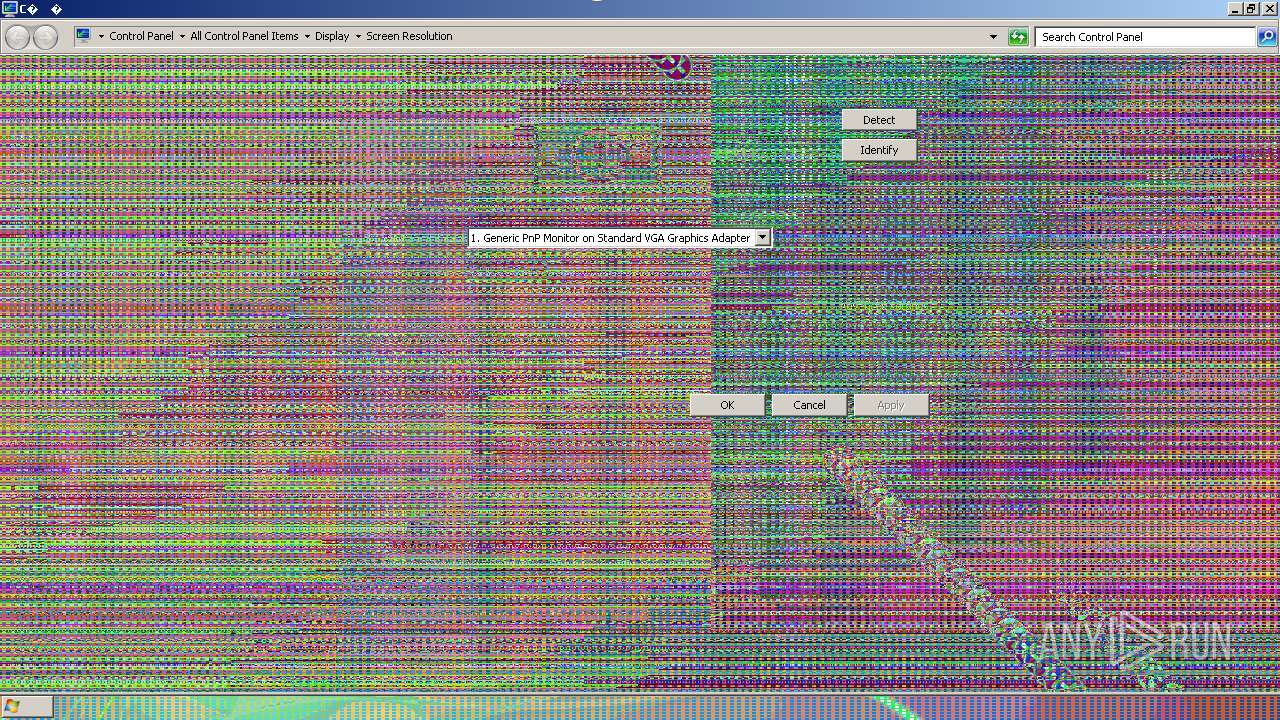The image size is (1280, 720).
Task: Click the Apply button
Action: coord(890,405)
